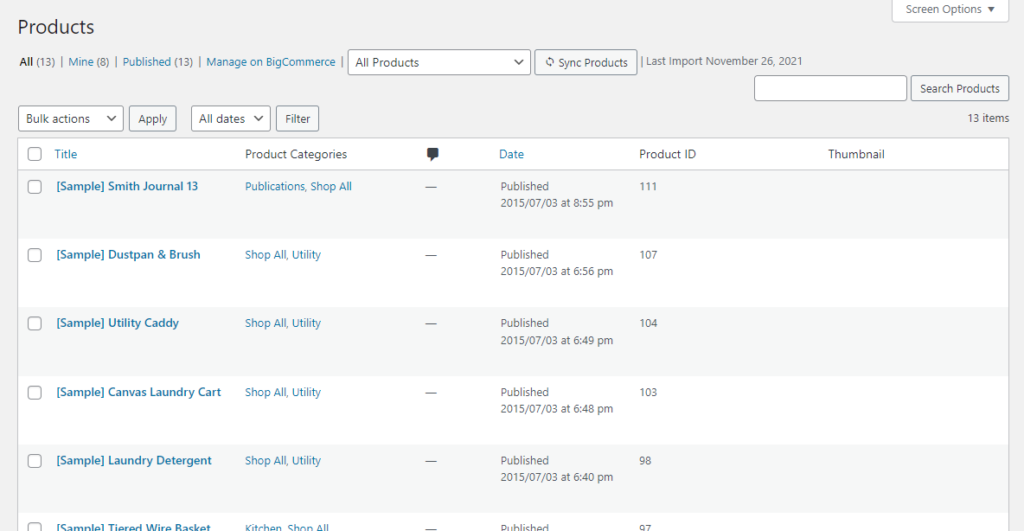
Task: Click Shop All in Laundry Detergent row
Action: pyautogui.click(x=266, y=460)
